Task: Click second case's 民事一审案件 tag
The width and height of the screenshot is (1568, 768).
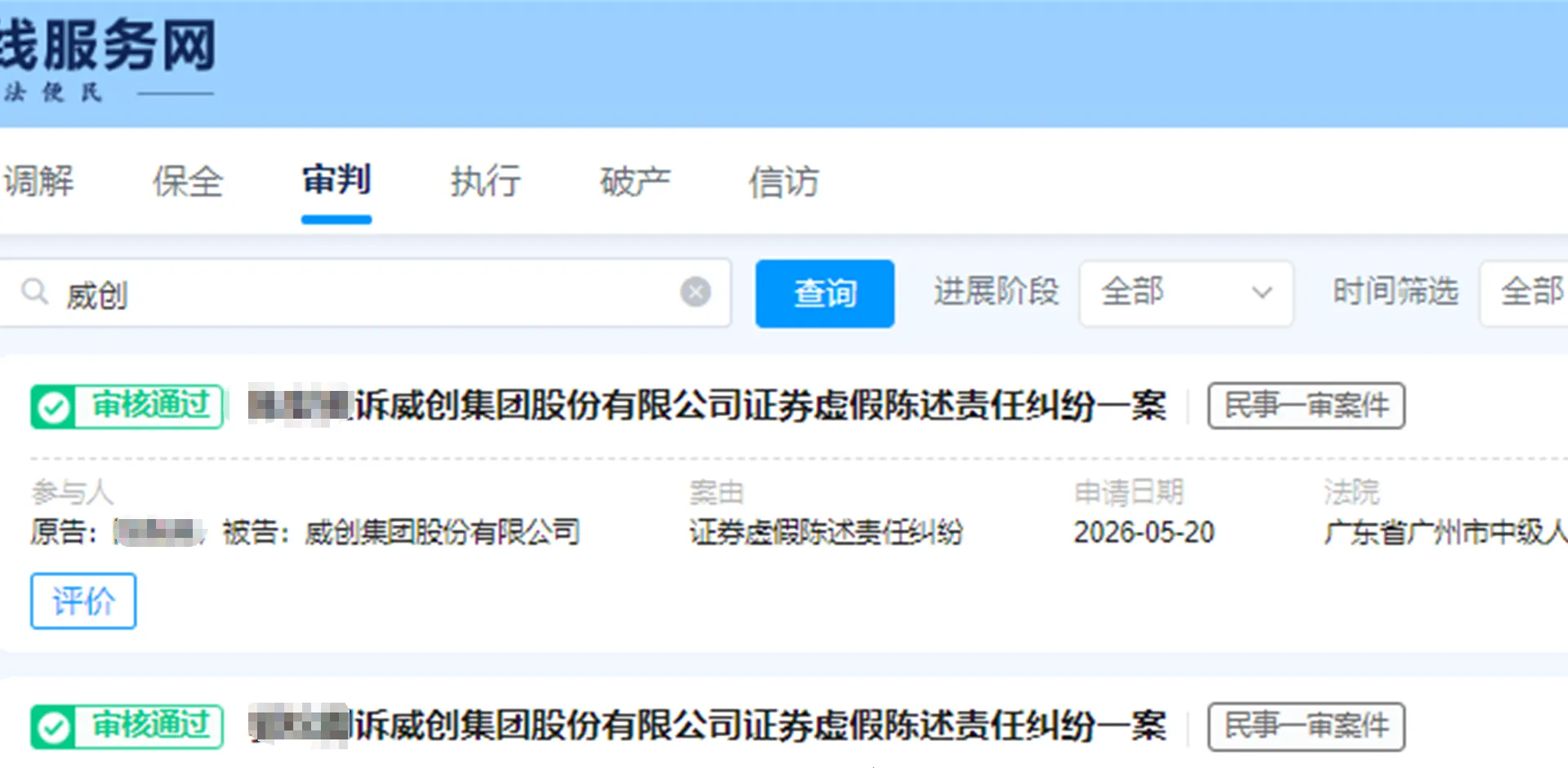Action: [1307, 726]
